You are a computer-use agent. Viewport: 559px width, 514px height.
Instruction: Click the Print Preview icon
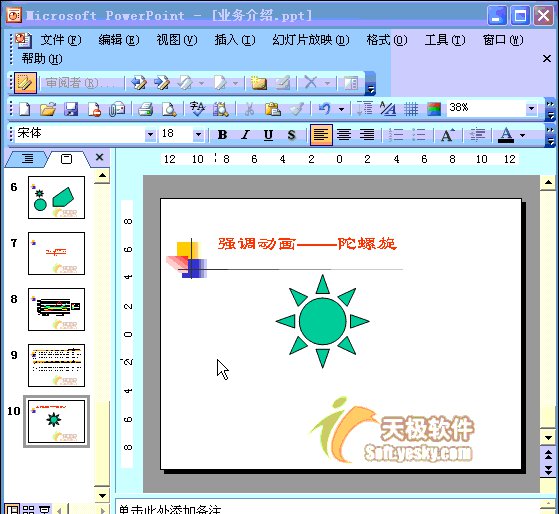(x=169, y=109)
